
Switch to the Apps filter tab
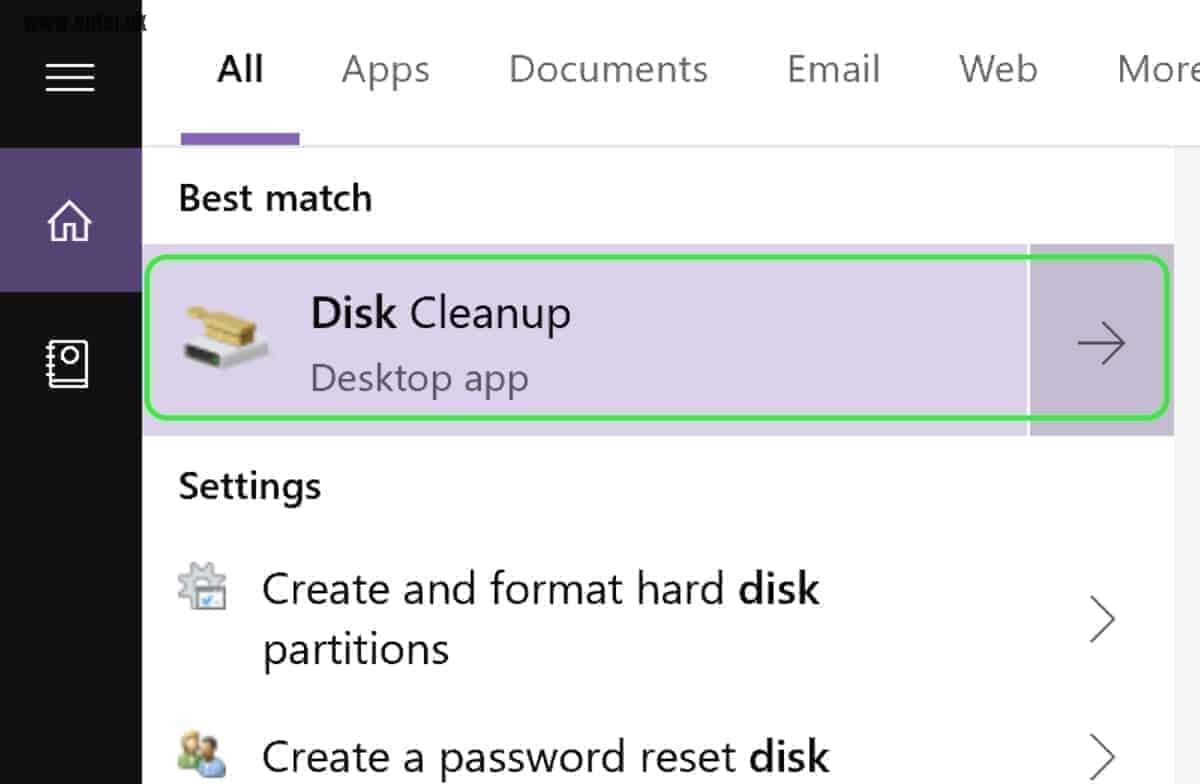coord(386,70)
